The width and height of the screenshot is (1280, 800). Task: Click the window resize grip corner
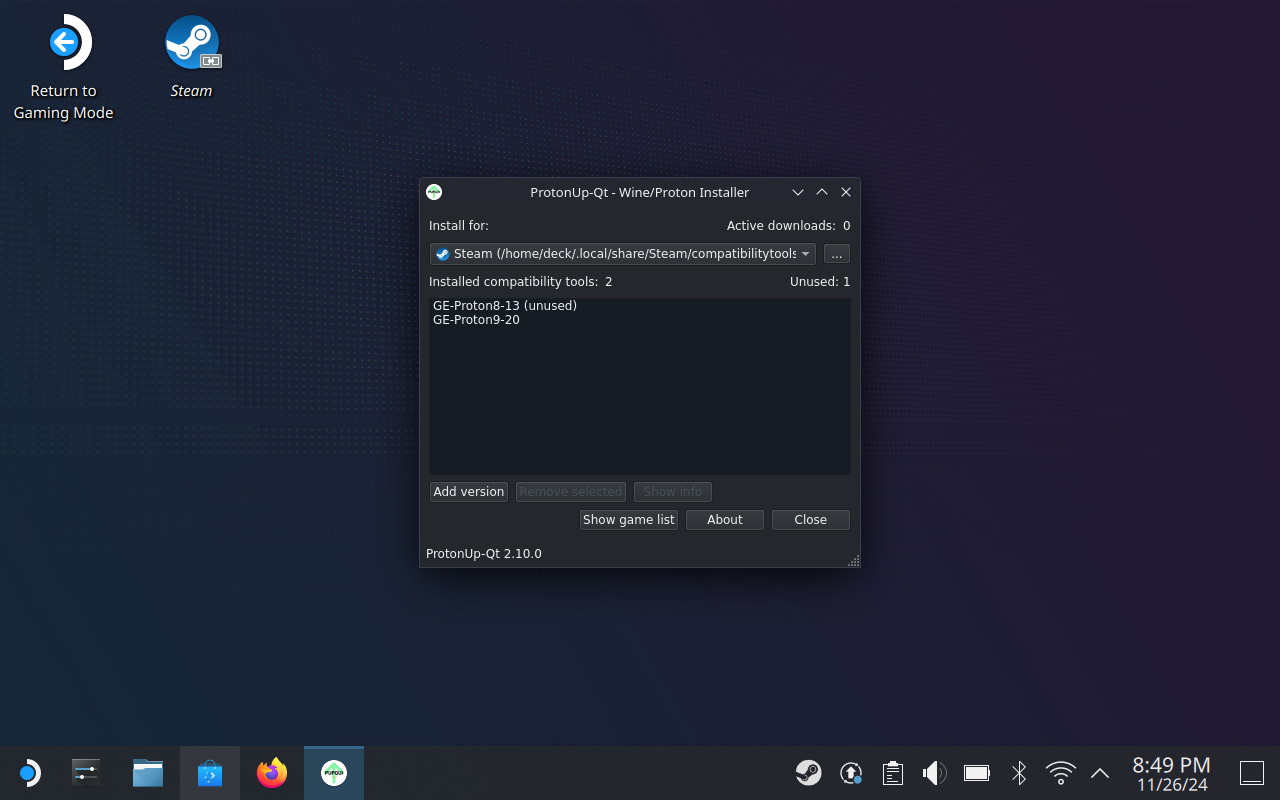pyautogui.click(x=853, y=561)
